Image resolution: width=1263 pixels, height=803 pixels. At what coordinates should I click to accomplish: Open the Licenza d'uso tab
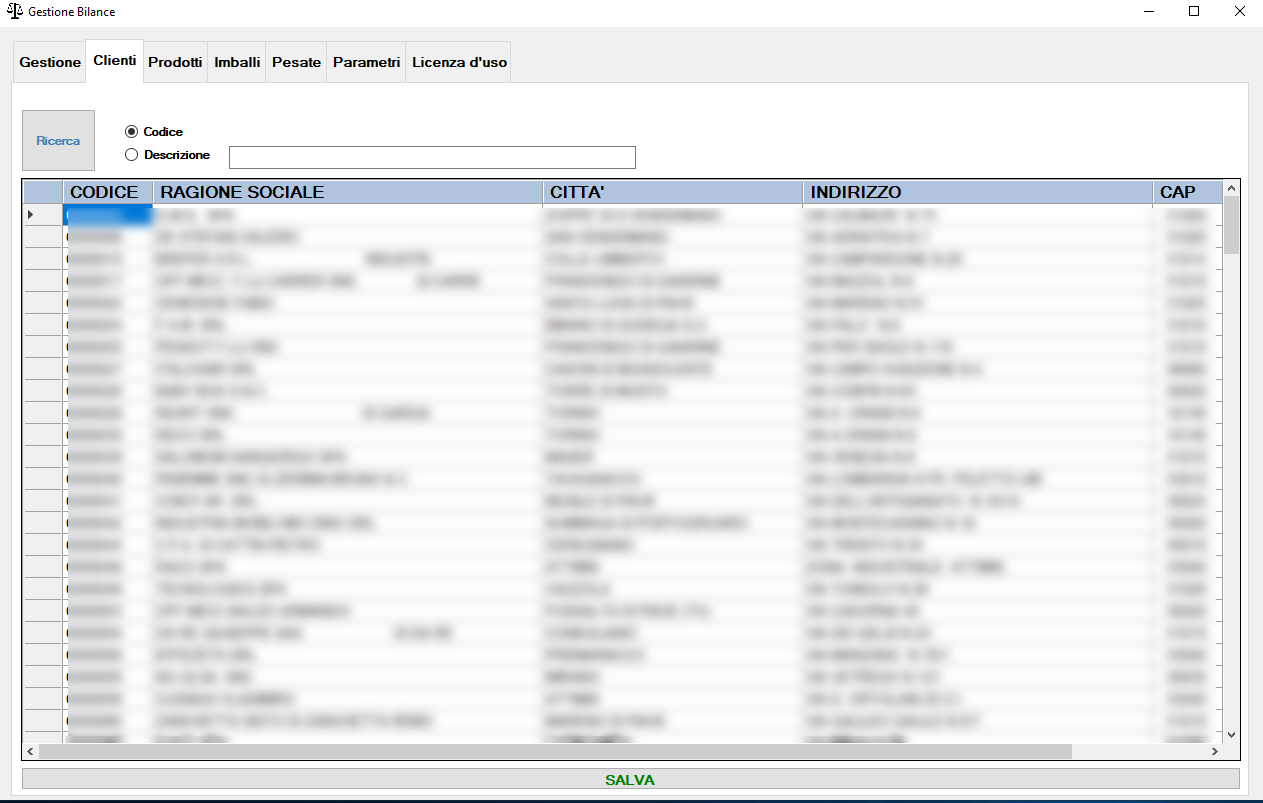tap(459, 62)
